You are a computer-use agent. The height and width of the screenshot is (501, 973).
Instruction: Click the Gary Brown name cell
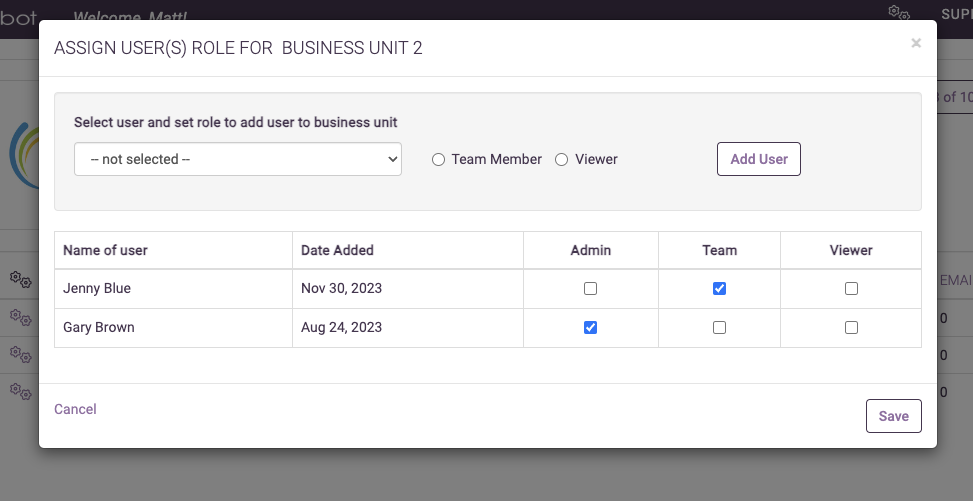pos(173,328)
